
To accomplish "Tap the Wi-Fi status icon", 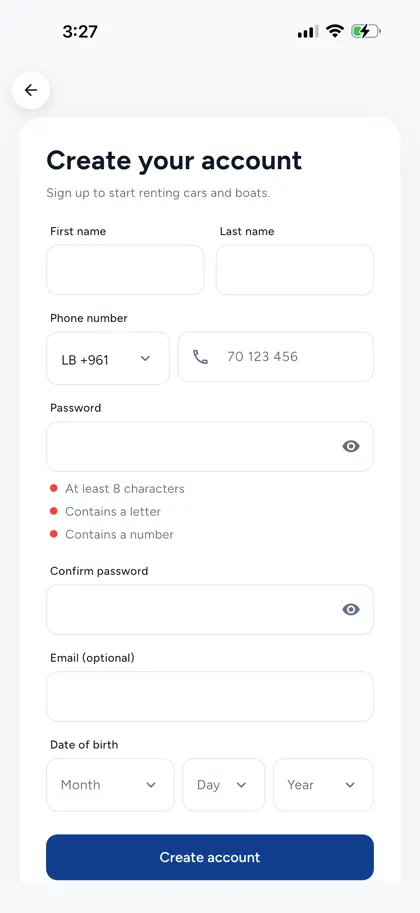I will pos(334,31).
